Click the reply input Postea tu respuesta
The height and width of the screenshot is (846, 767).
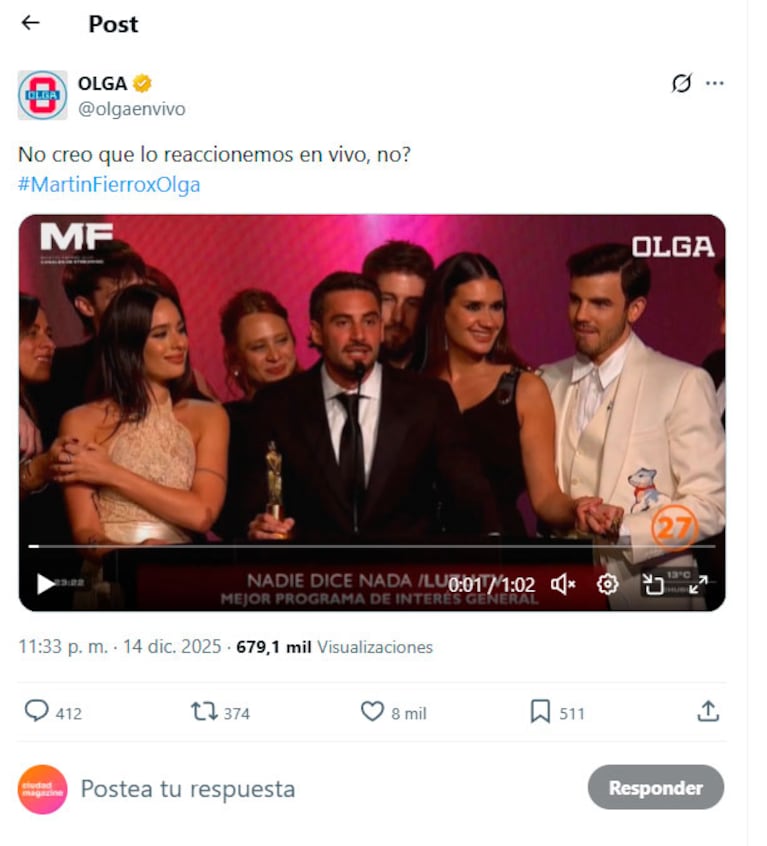pos(190,789)
